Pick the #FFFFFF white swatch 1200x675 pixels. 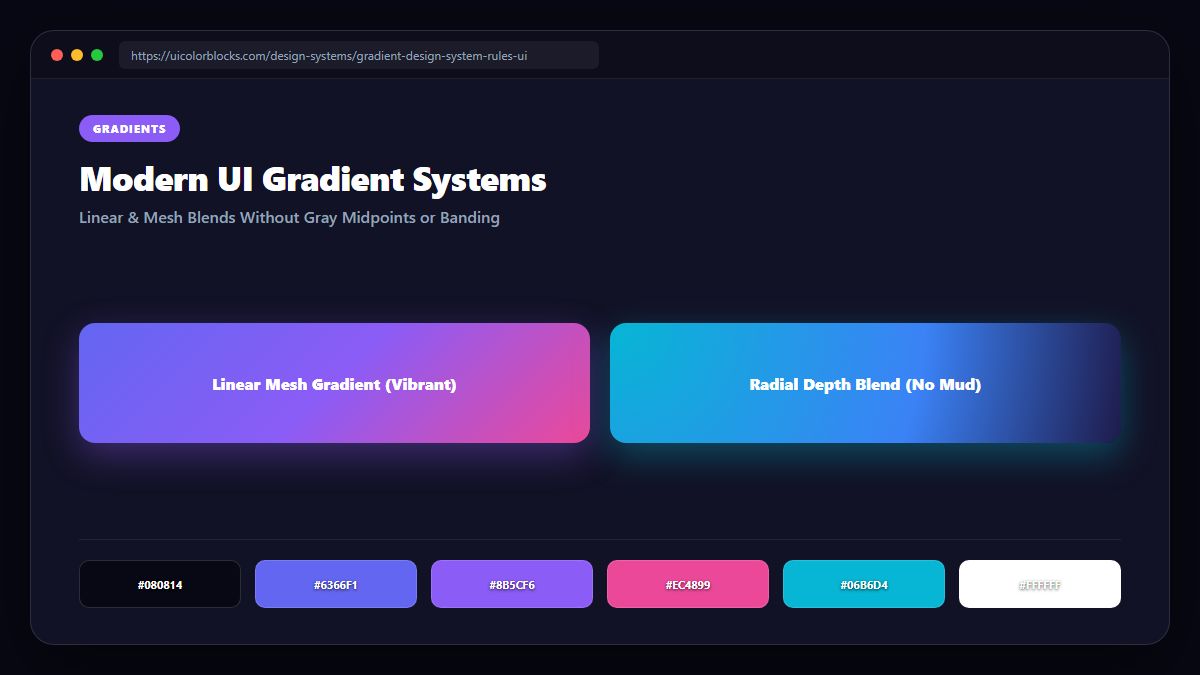(x=1040, y=584)
